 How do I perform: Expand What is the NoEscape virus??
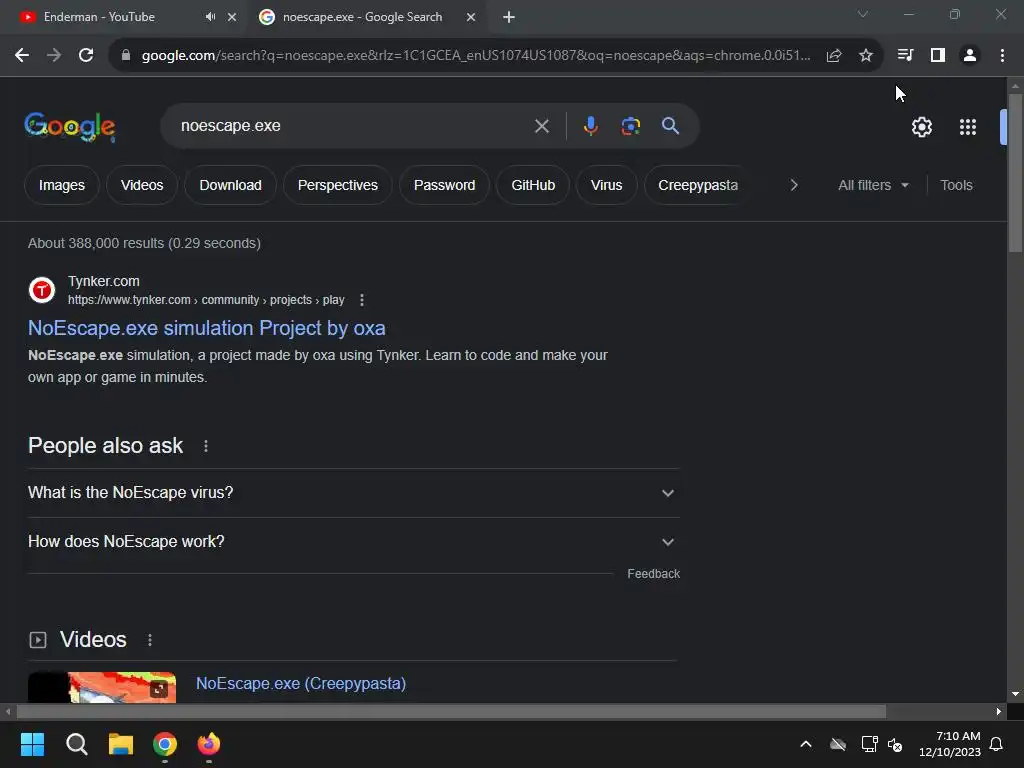pos(353,493)
